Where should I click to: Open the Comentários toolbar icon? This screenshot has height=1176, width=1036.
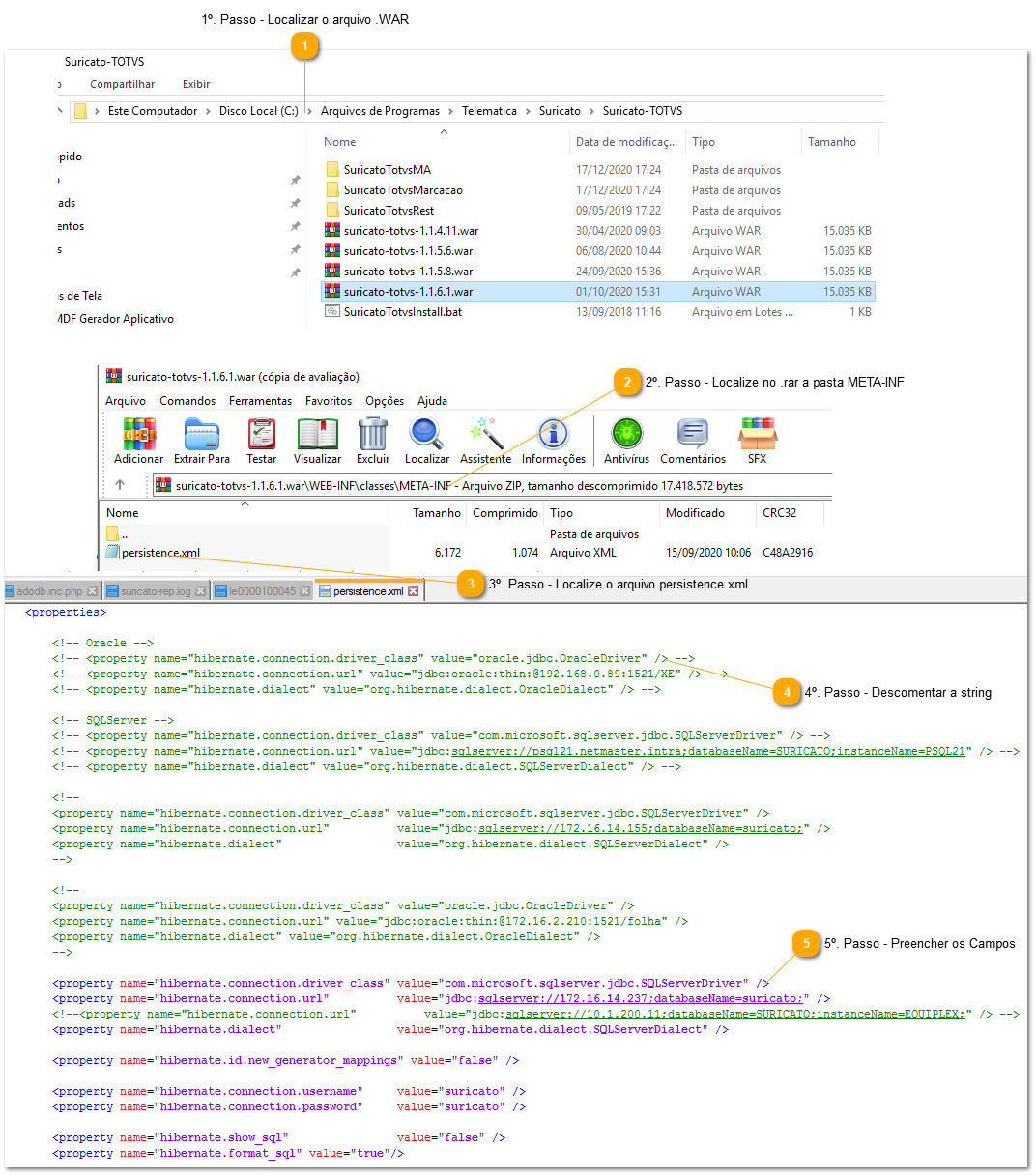pos(692,435)
